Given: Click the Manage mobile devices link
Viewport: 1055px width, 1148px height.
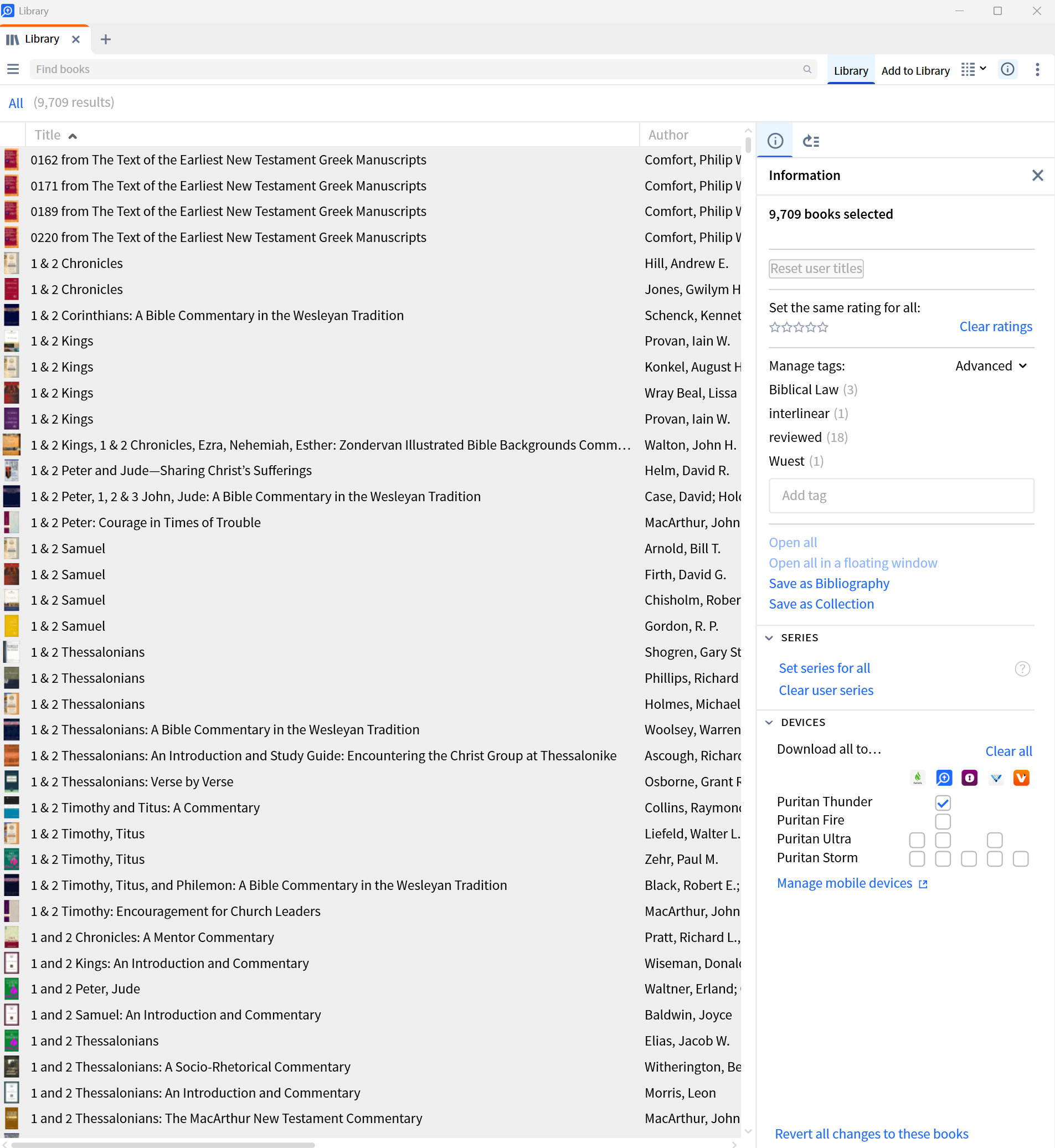Looking at the screenshot, I should tap(845, 883).
